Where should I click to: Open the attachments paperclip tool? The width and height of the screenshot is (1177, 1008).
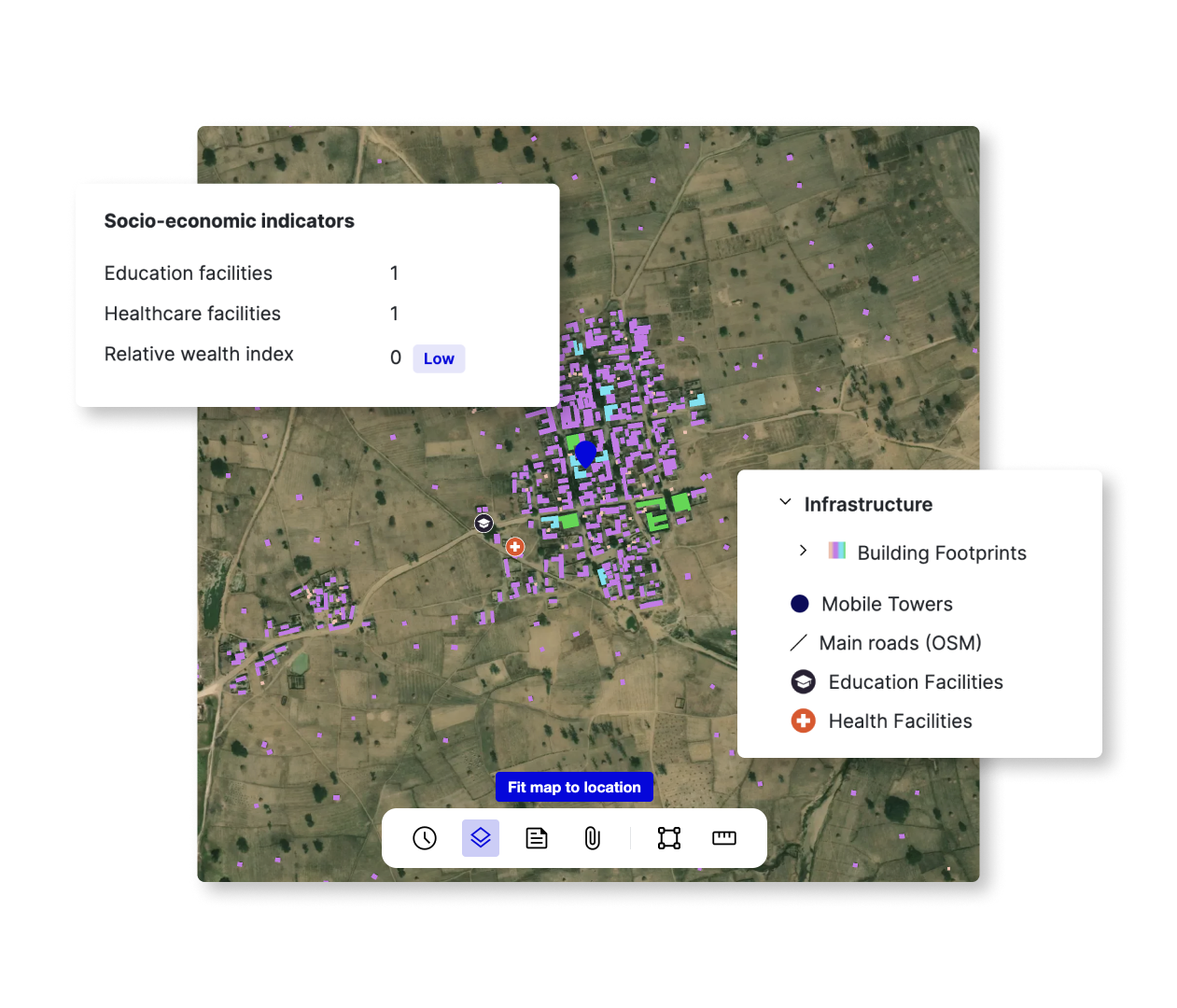[x=592, y=838]
